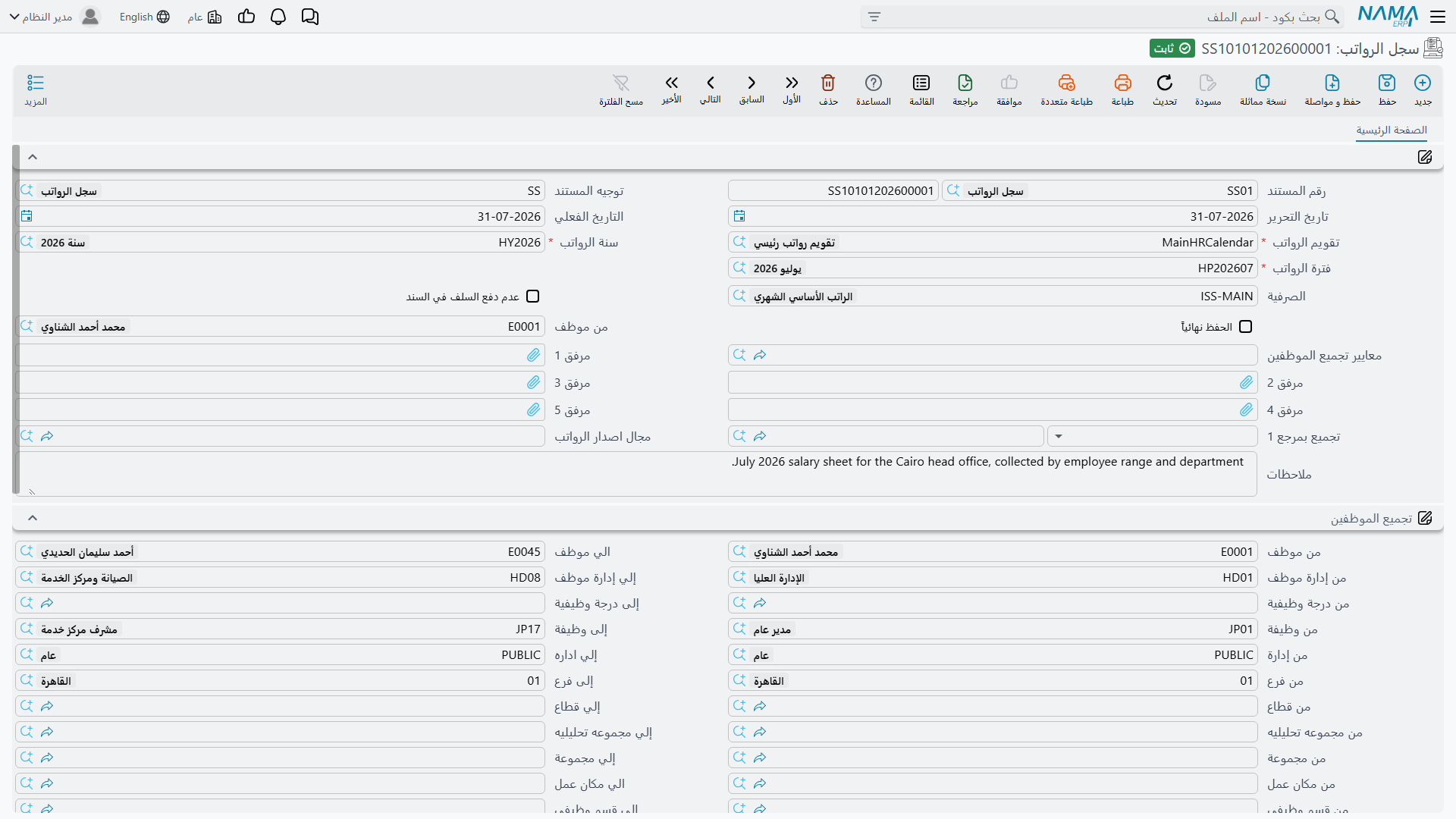Viewport: 1456px width, 819px height.
Task: Open the chat messages icon
Action: pyautogui.click(x=310, y=17)
